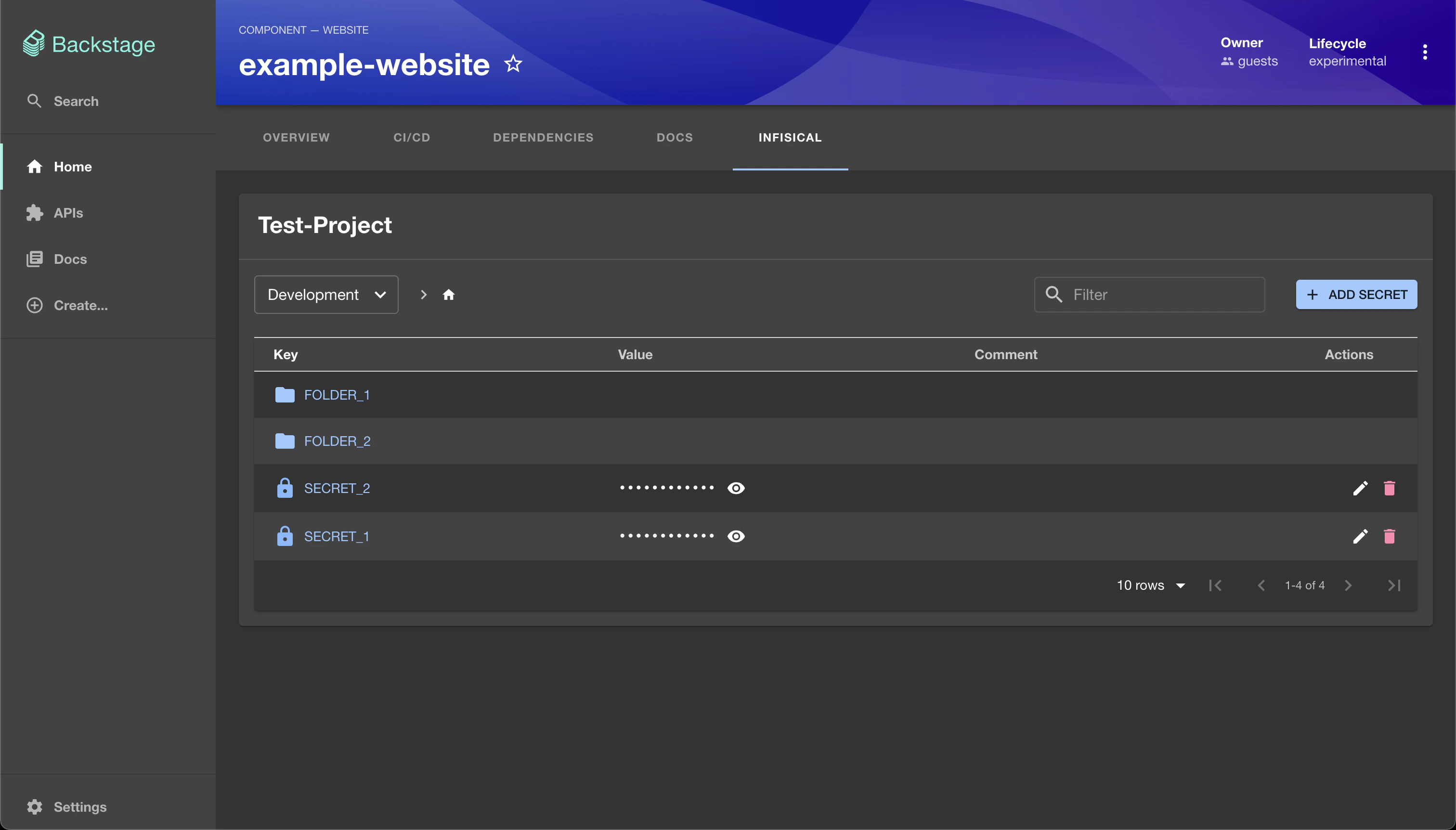Open Docs from the sidebar
Screen dimensions: 1456x830
click(56, 259)
